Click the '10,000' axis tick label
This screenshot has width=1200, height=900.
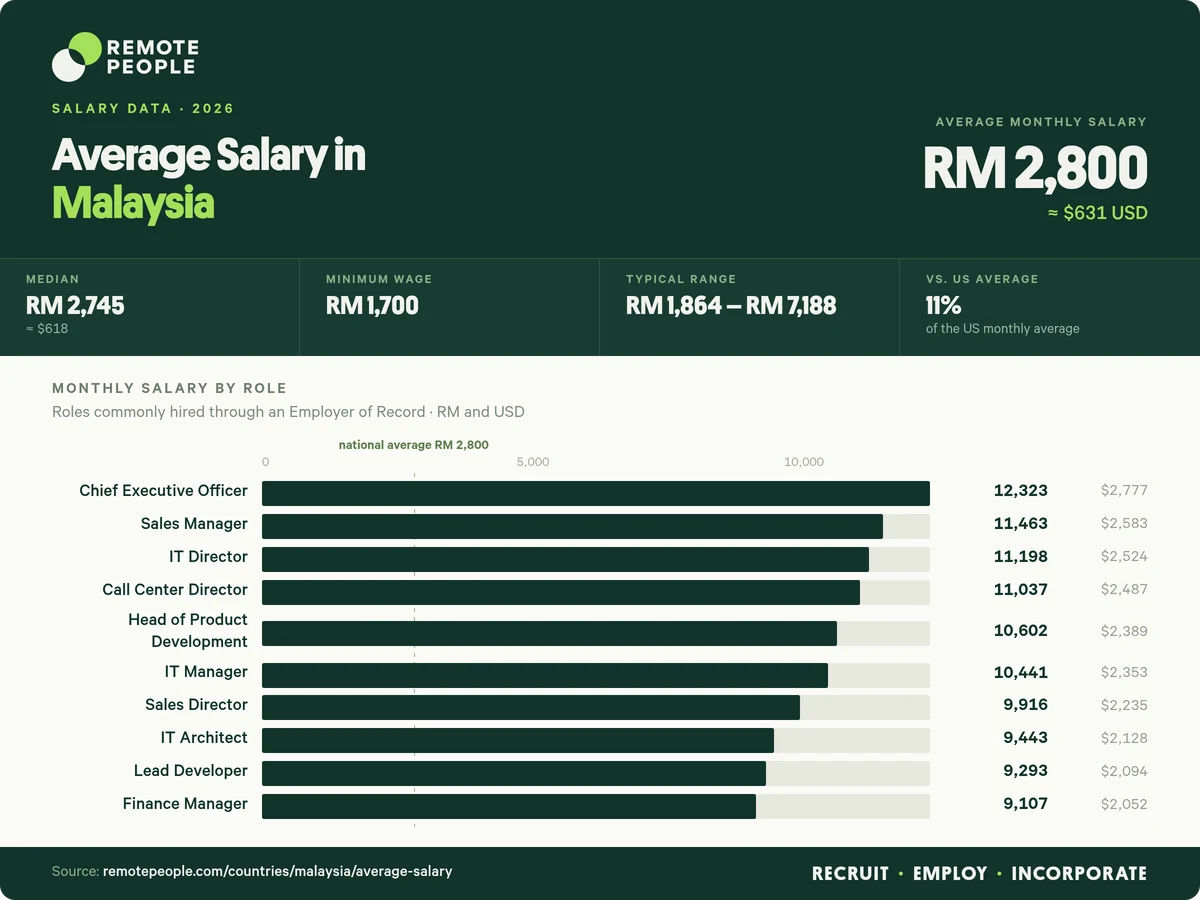click(804, 462)
